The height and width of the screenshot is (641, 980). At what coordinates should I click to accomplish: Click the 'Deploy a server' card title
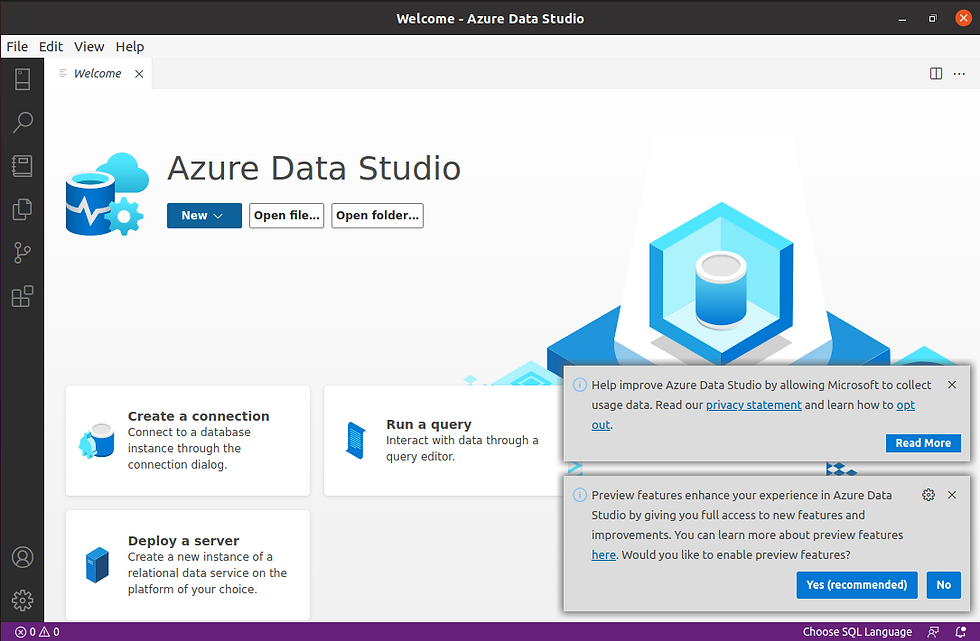coord(184,541)
